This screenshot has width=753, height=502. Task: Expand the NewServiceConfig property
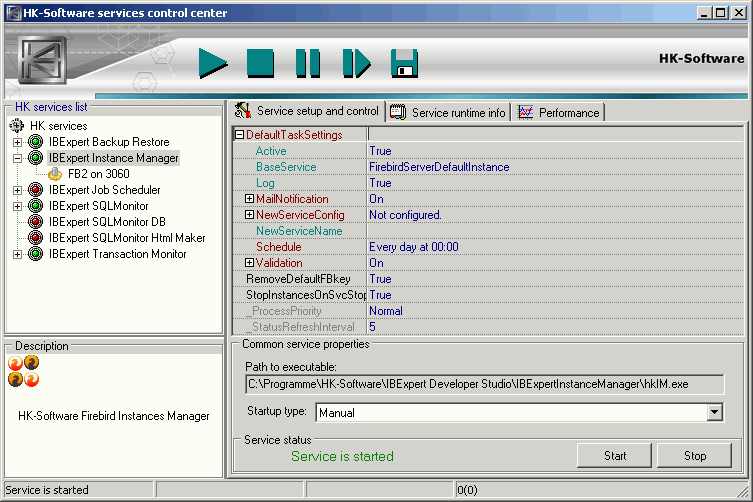(249, 215)
